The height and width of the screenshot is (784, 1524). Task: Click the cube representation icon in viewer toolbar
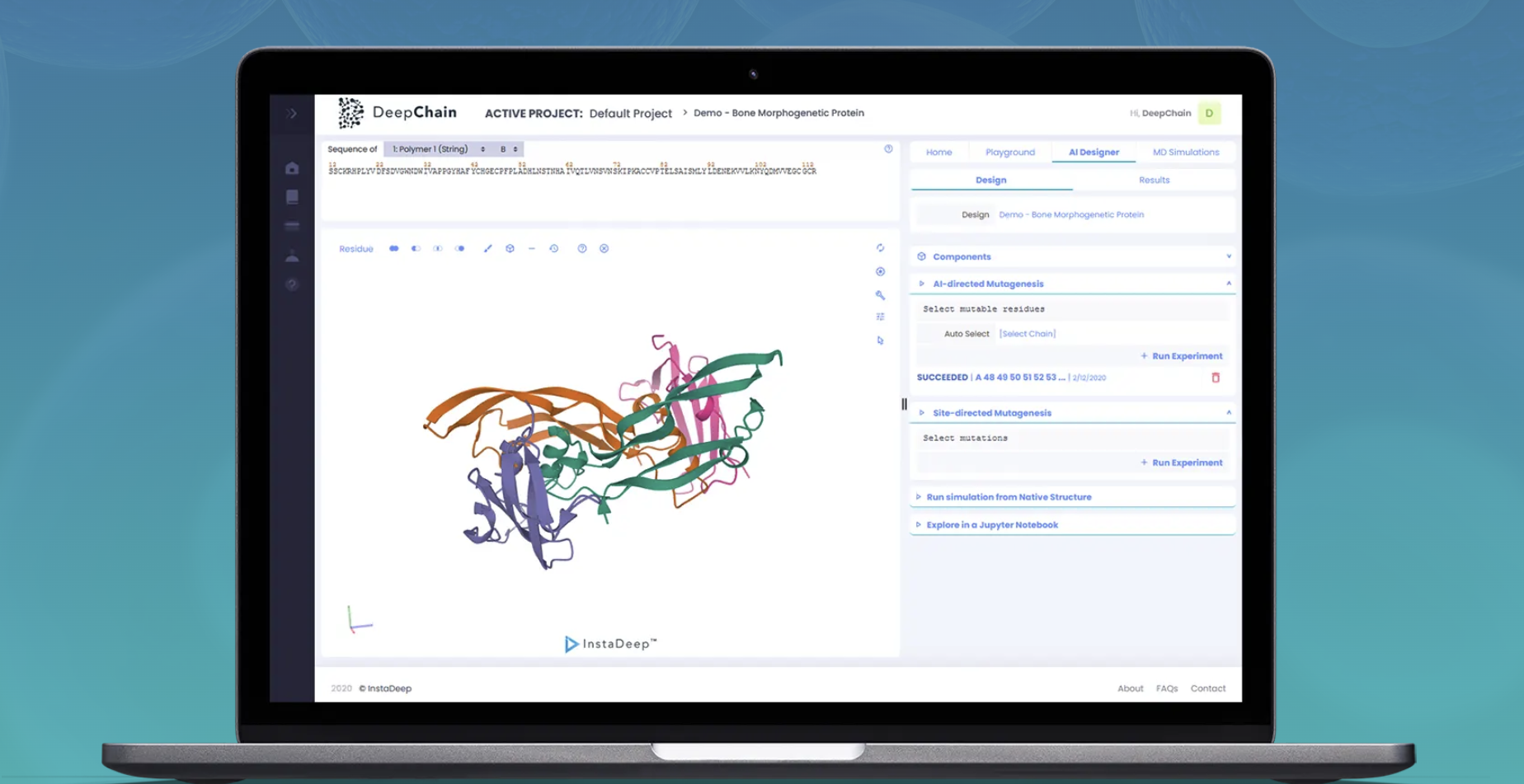pyautogui.click(x=510, y=248)
